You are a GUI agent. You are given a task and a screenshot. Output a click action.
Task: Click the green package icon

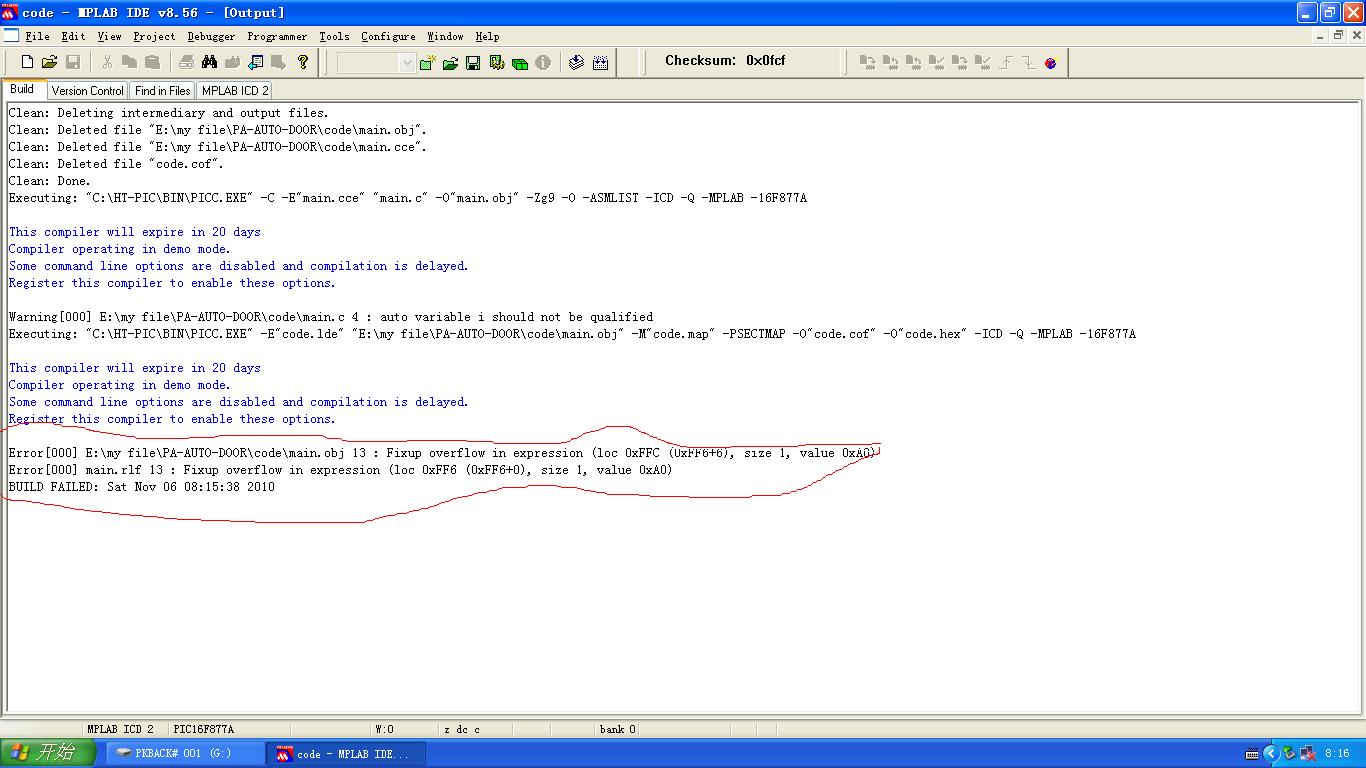(519, 62)
